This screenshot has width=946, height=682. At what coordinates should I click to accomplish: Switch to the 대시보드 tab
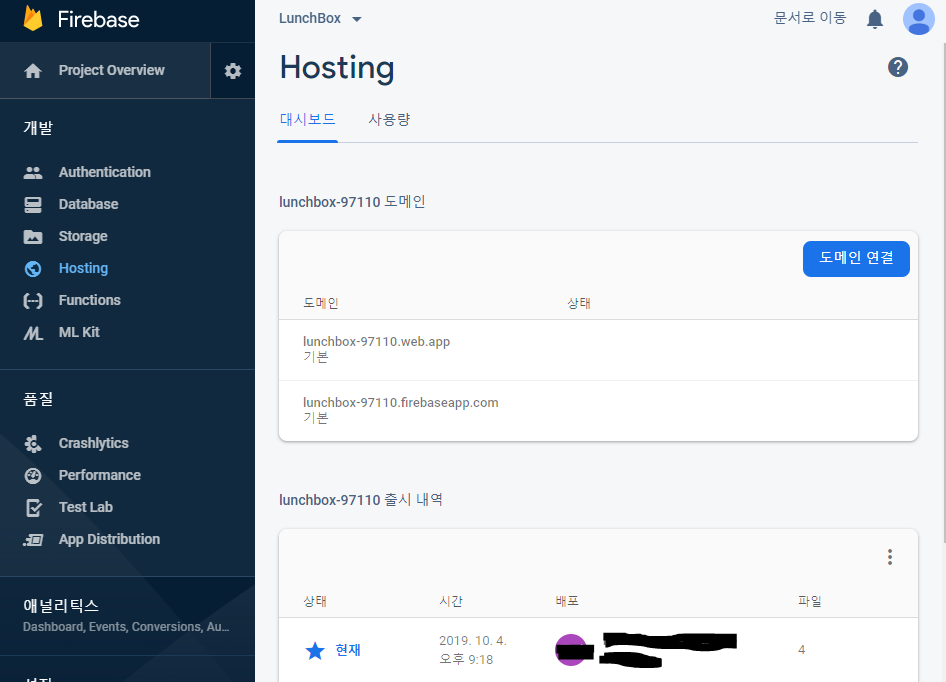[x=307, y=120]
